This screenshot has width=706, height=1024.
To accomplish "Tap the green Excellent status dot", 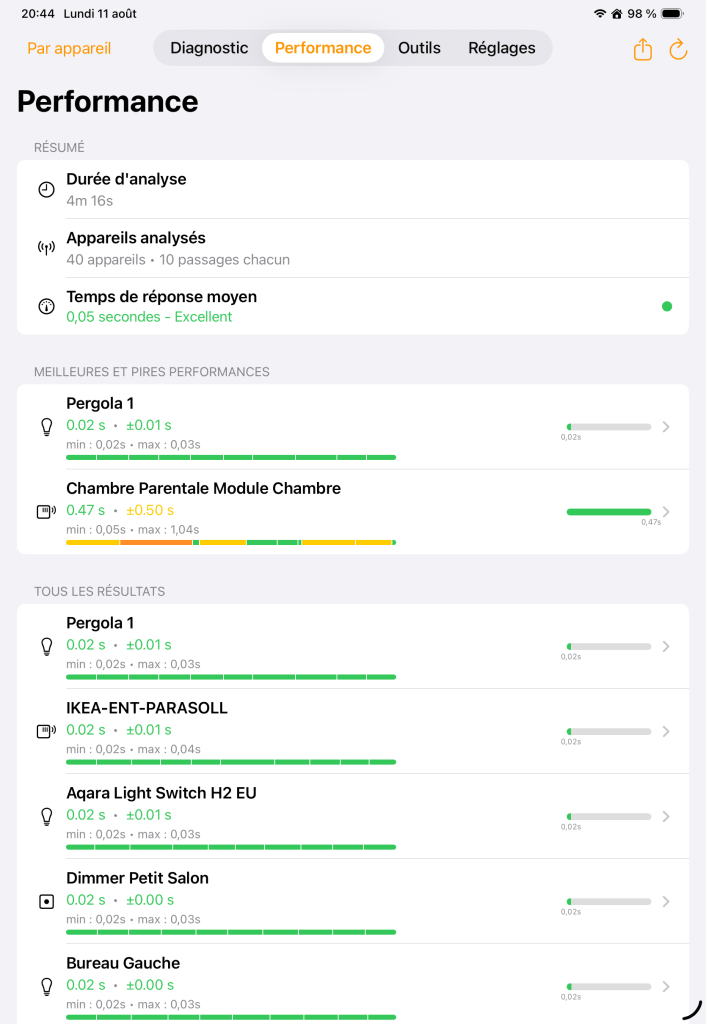I will click(x=667, y=306).
